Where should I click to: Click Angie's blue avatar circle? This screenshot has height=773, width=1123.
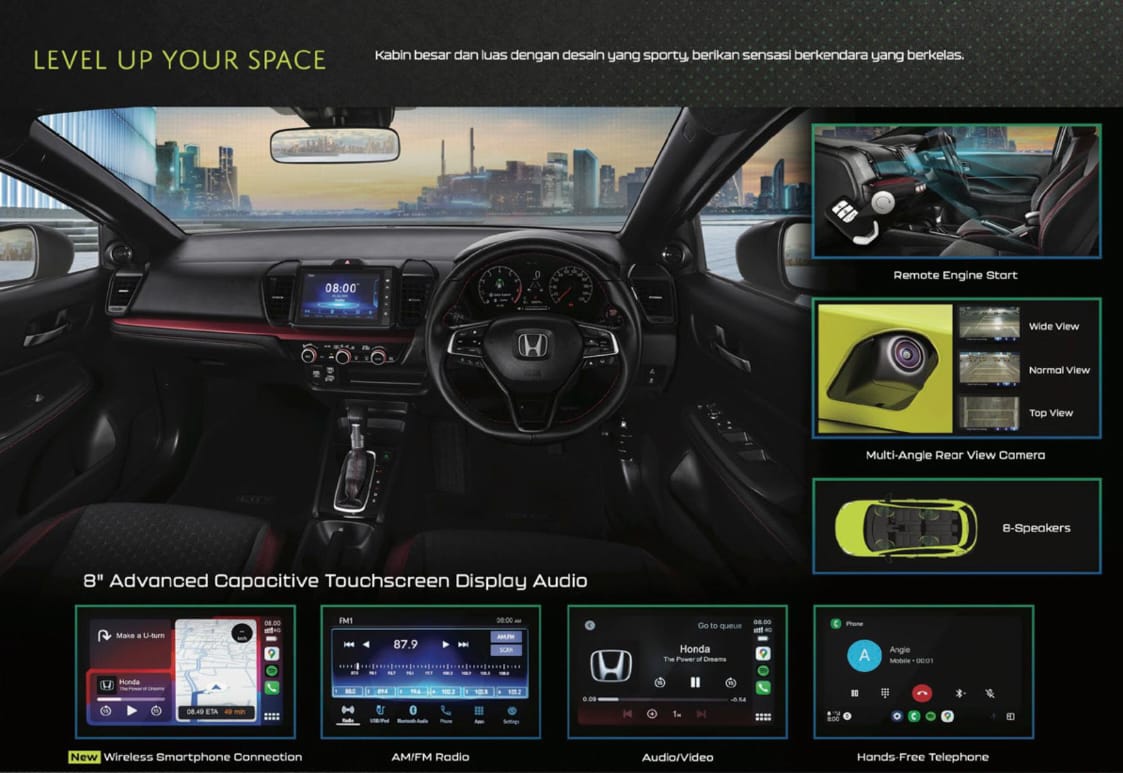click(864, 656)
